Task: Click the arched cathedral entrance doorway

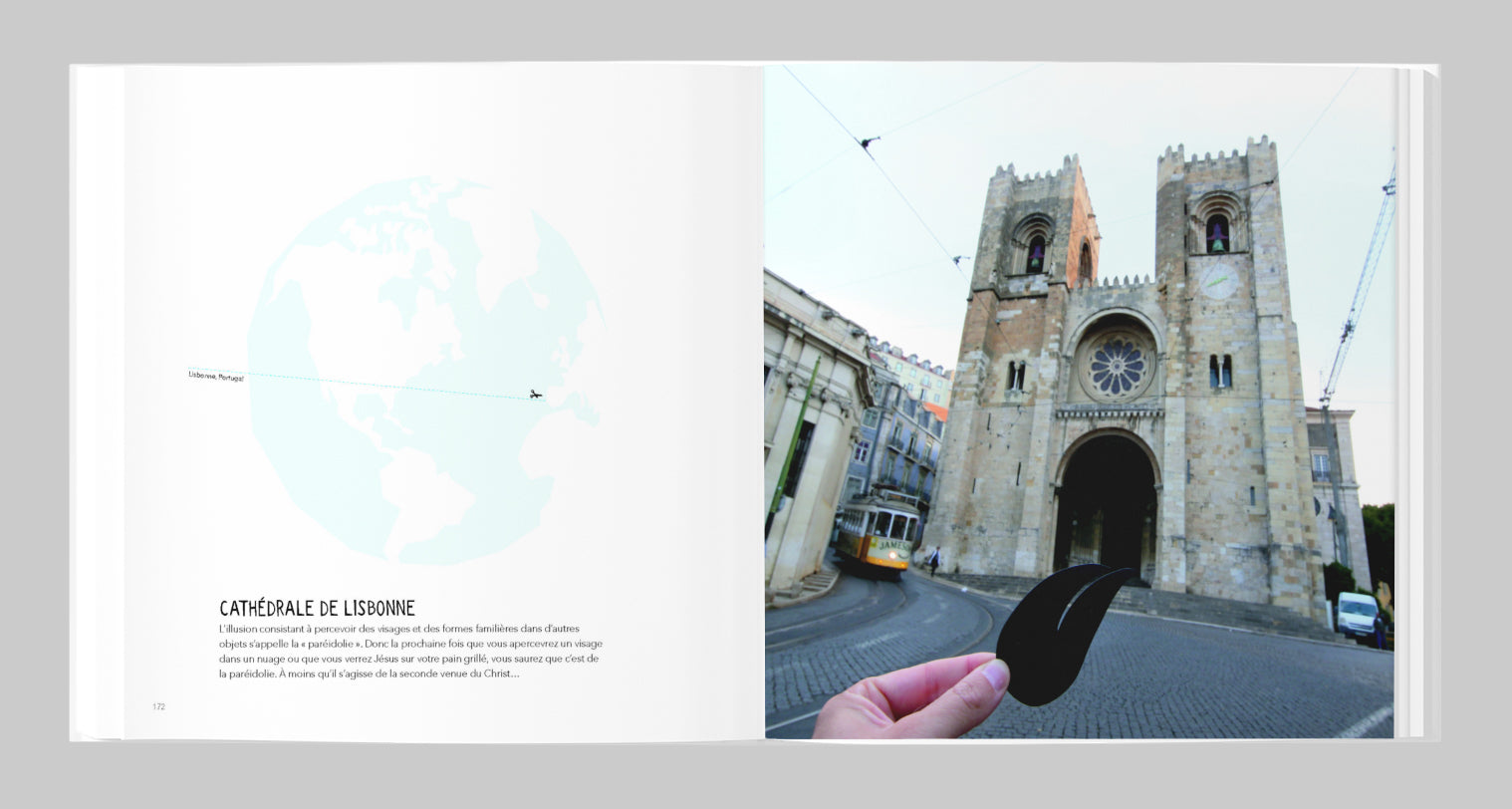Action: [x=1105, y=508]
